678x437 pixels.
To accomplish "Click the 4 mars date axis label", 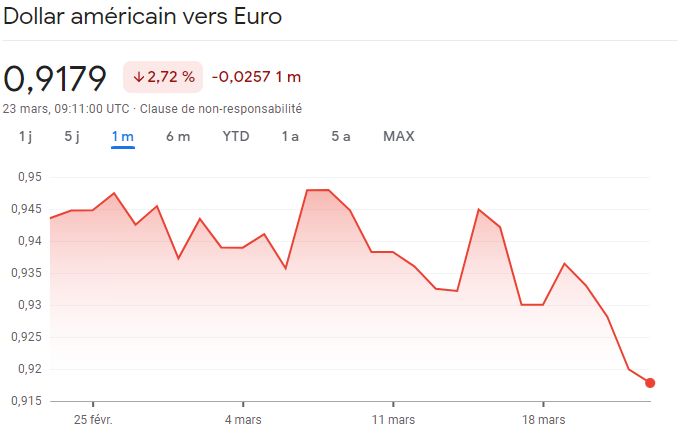I will 244,420.
